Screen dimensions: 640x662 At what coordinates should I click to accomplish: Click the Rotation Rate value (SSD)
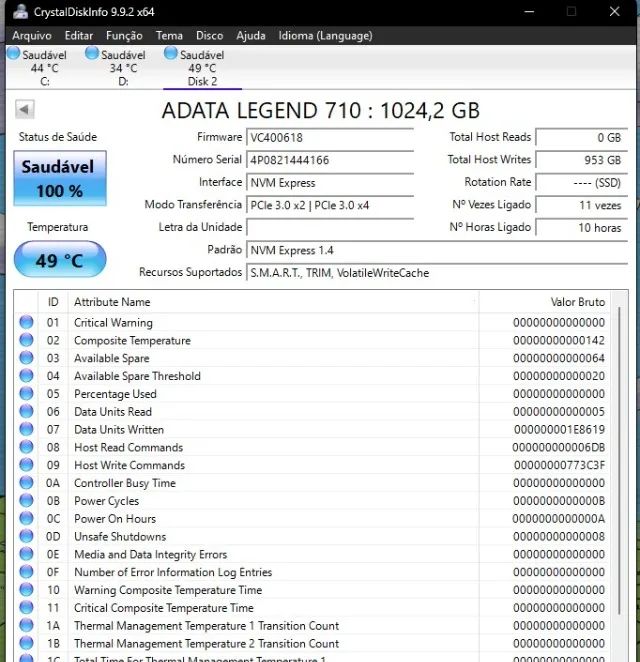[582, 182]
